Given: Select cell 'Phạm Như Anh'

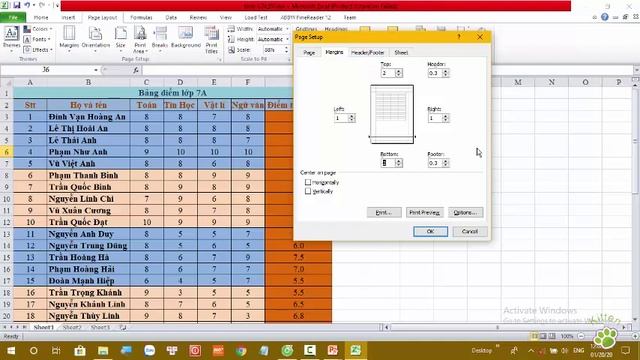Looking at the screenshot, I should (x=88, y=152).
